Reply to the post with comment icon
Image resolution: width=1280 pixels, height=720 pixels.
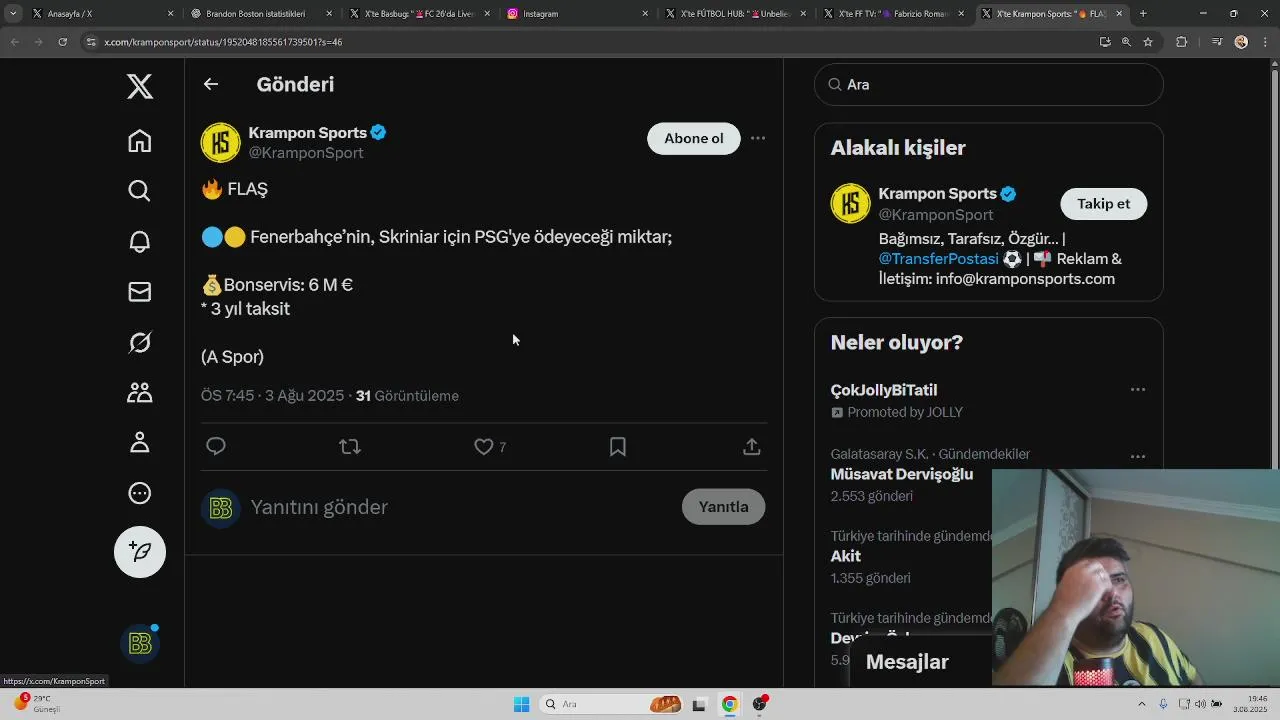(x=216, y=446)
